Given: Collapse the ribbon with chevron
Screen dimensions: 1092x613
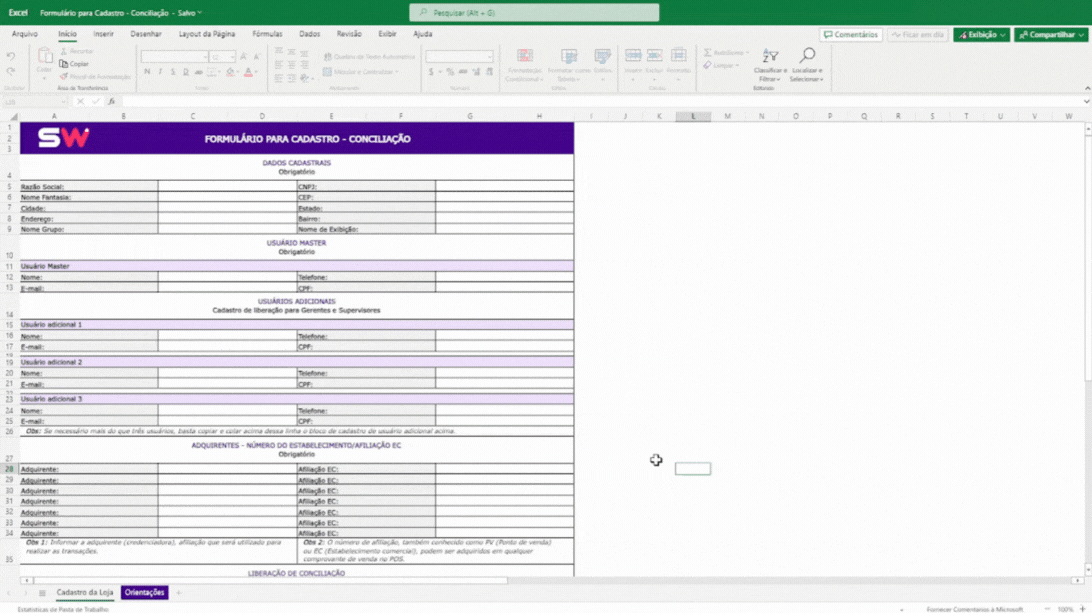Looking at the screenshot, I should tap(1087, 88).
